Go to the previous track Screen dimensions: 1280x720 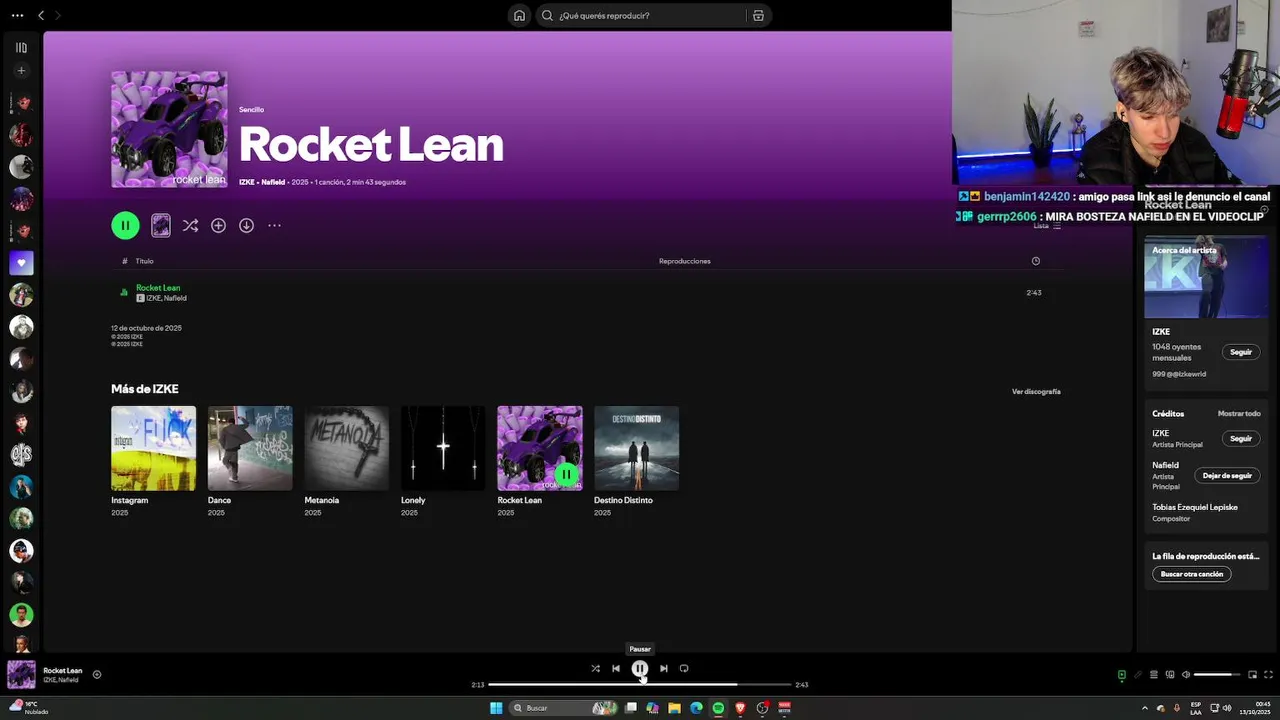pos(616,668)
